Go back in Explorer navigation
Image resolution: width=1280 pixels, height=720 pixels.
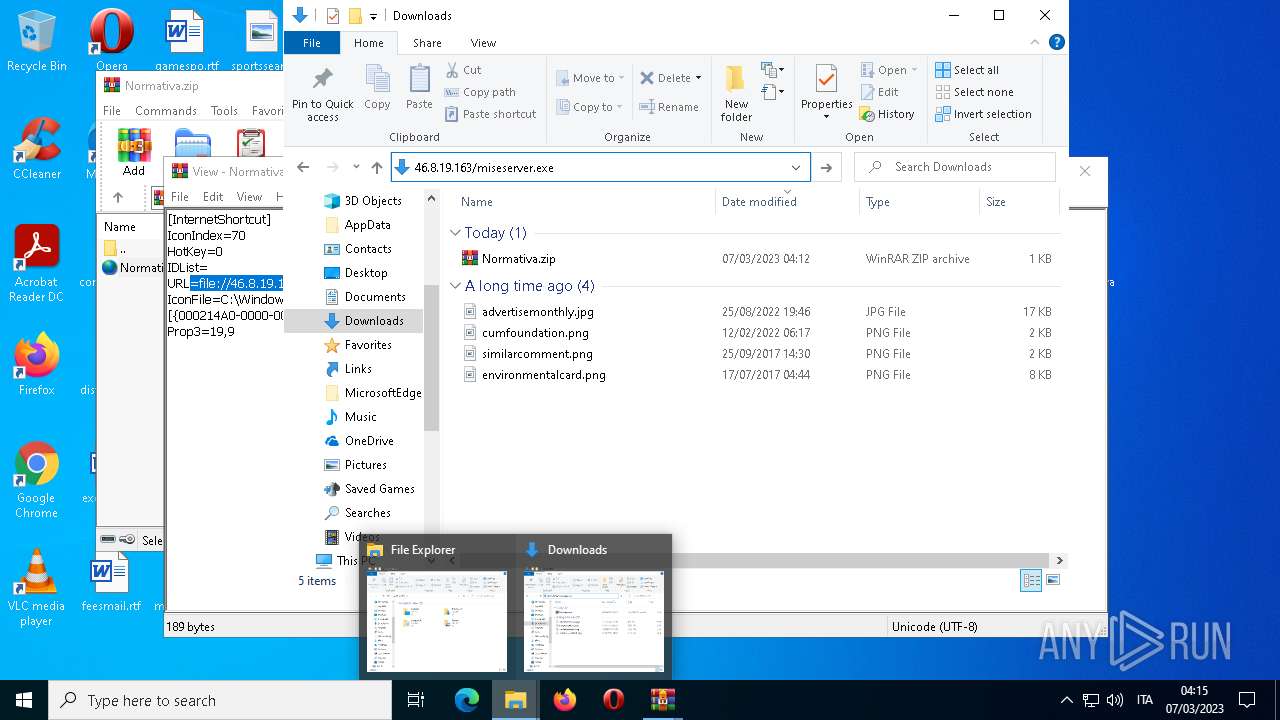pyautogui.click(x=303, y=167)
